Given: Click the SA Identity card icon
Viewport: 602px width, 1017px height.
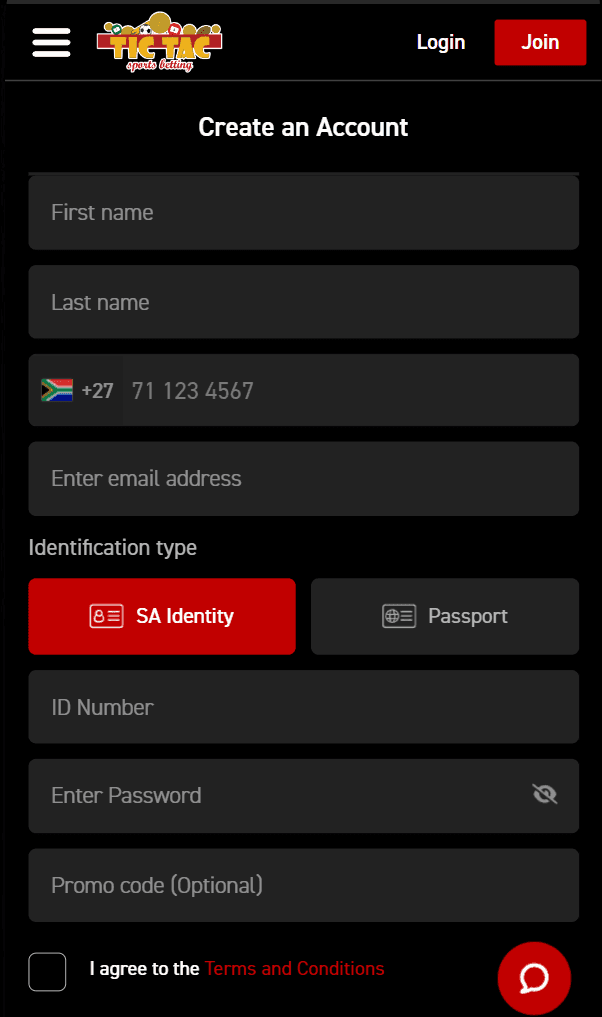Looking at the screenshot, I should (106, 616).
